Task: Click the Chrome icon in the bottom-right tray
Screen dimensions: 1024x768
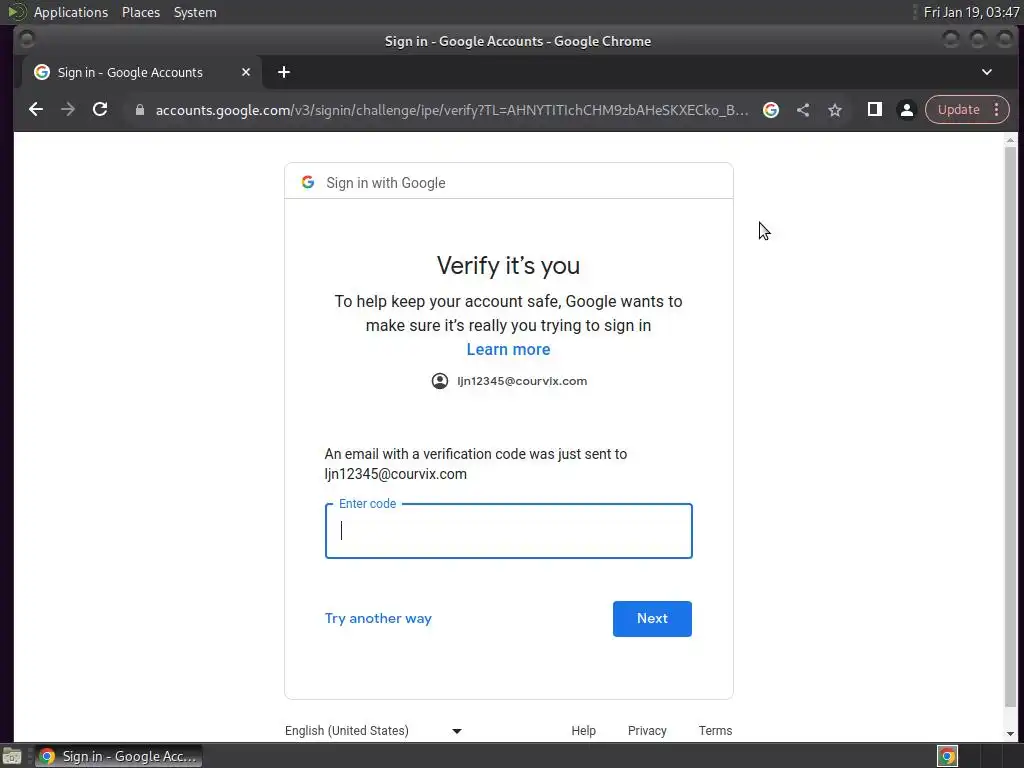Action: [x=947, y=756]
